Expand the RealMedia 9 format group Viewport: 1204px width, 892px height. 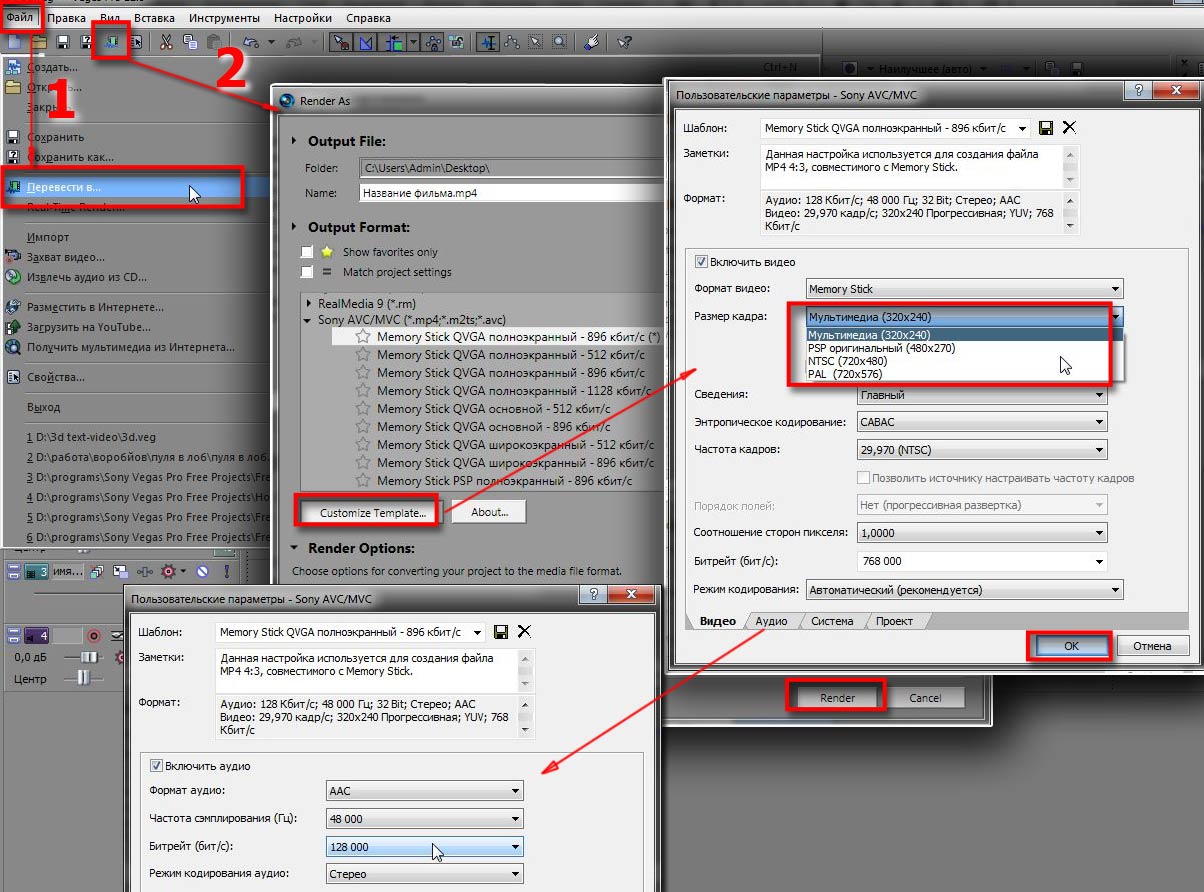309,302
